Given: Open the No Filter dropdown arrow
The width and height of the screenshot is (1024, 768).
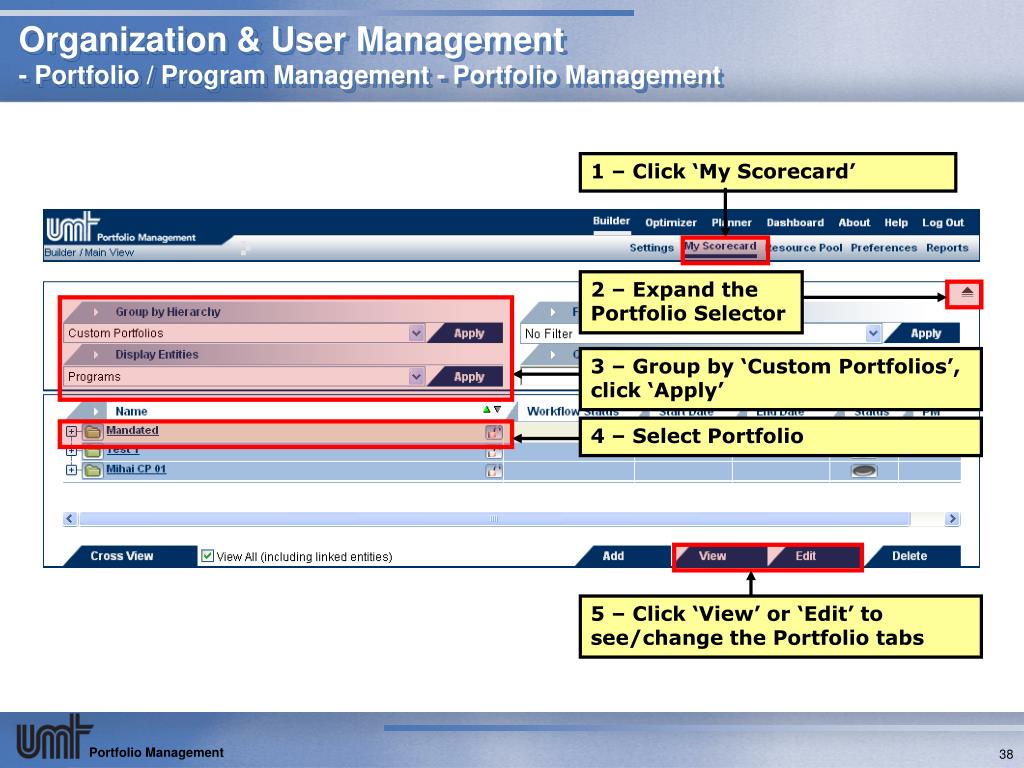Looking at the screenshot, I should 873,333.
